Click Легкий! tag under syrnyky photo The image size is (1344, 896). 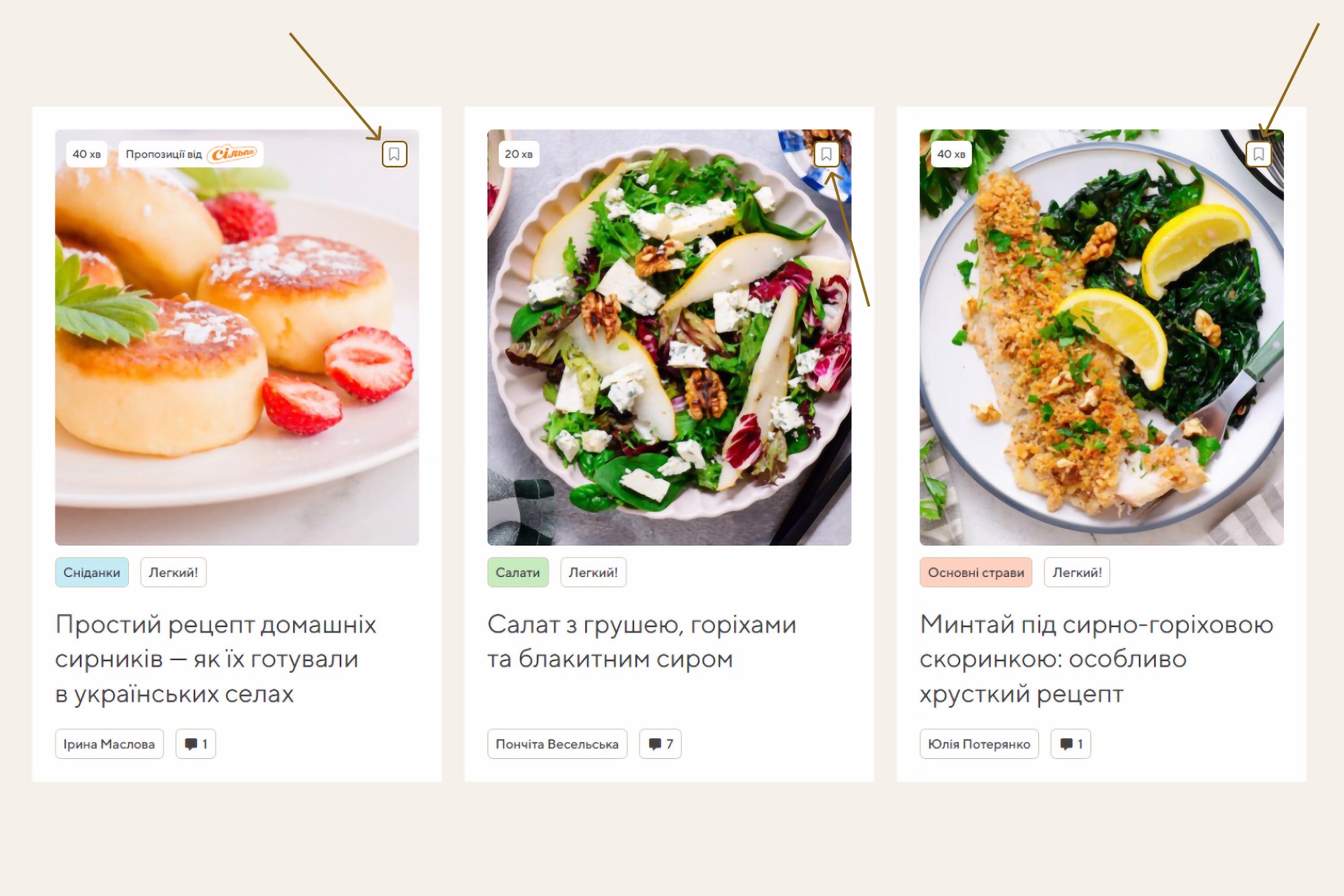click(x=173, y=572)
